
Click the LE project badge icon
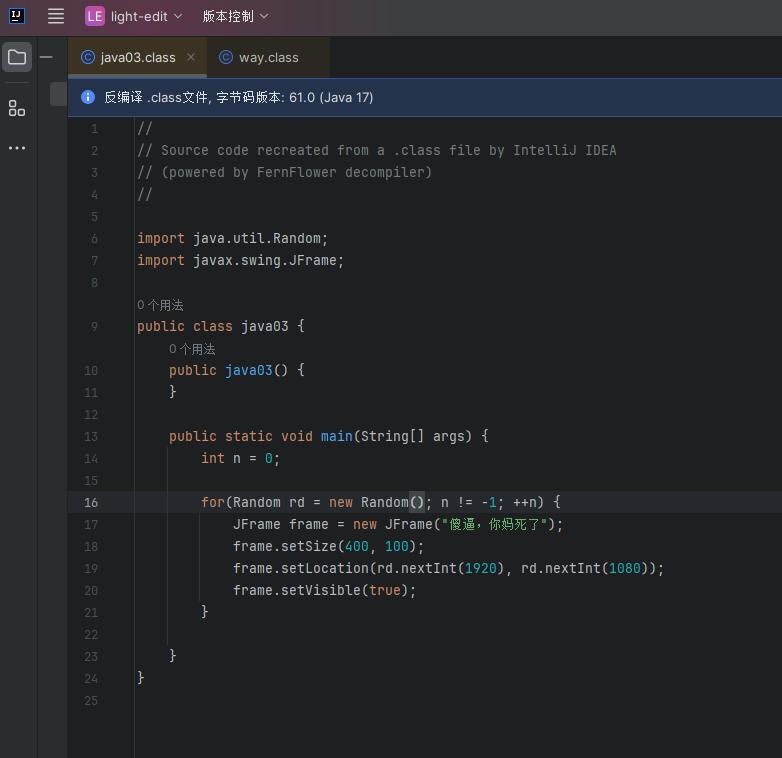click(94, 16)
